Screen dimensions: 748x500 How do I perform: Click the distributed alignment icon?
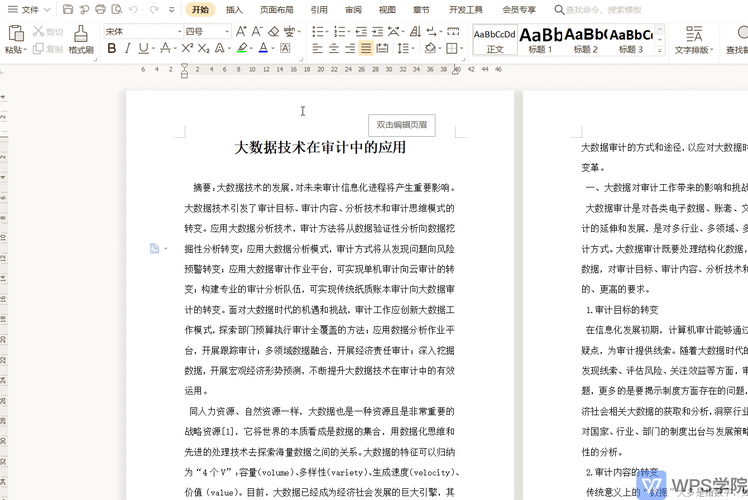tap(382, 48)
